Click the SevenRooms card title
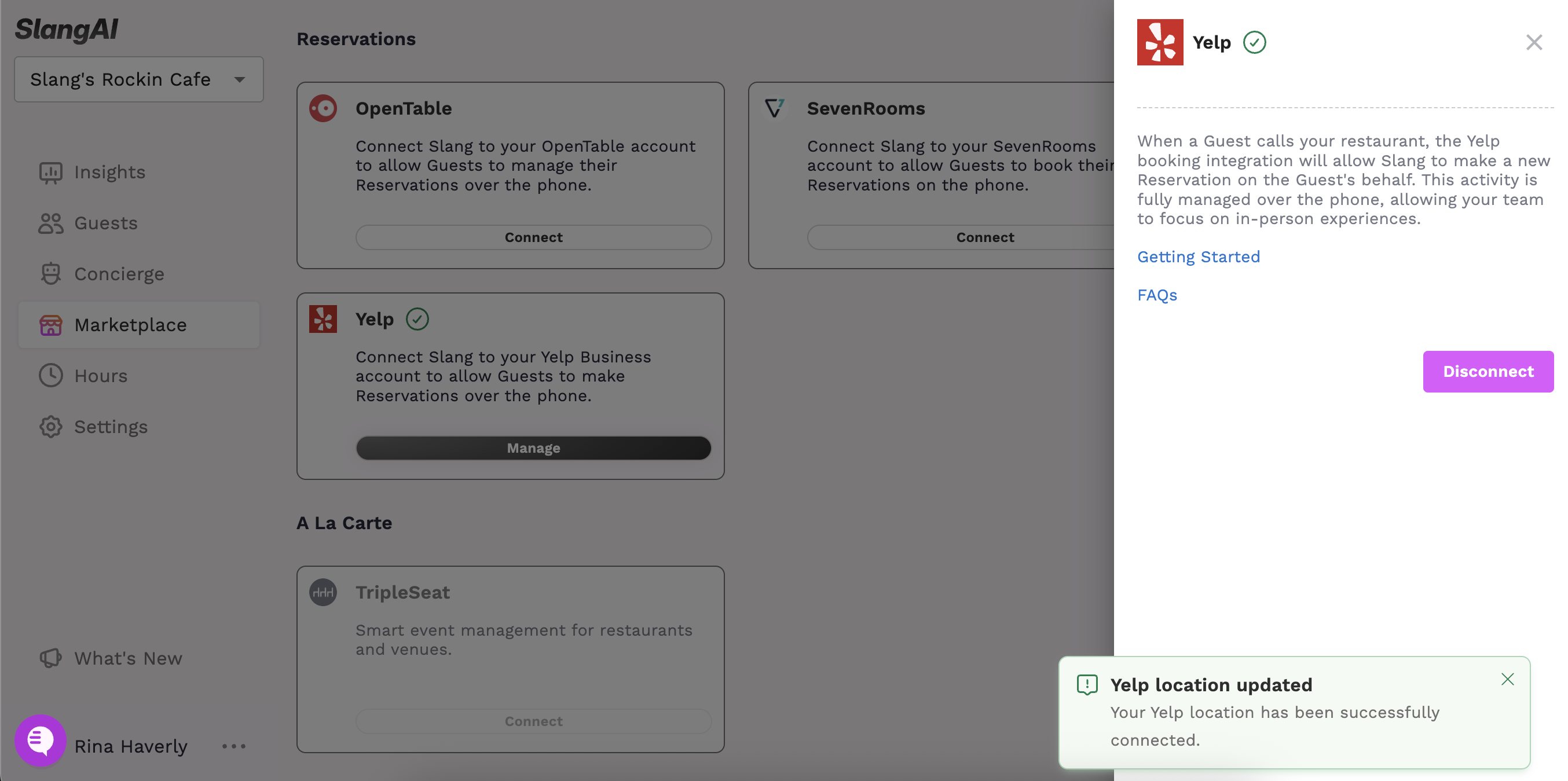The image size is (1568, 781). (866, 108)
